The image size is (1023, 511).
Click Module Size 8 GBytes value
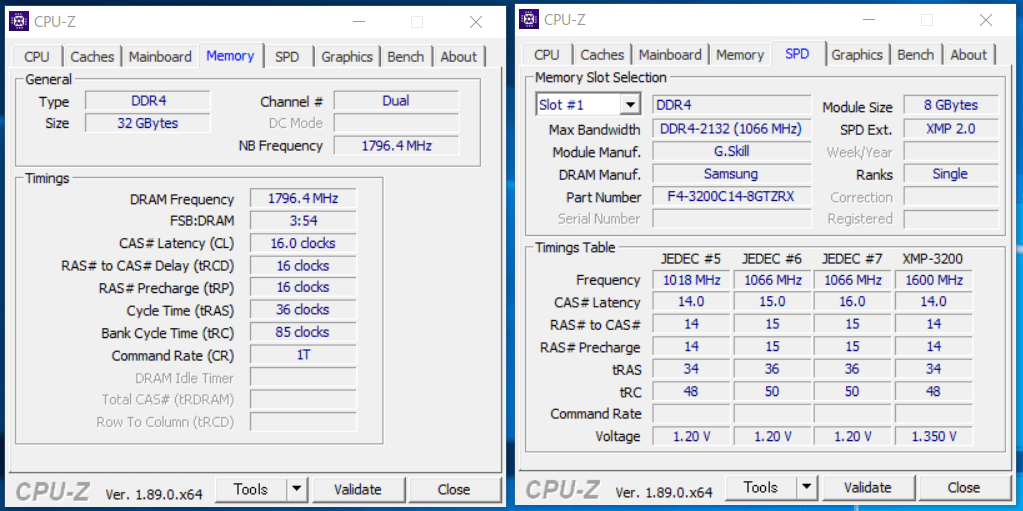coord(951,105)
